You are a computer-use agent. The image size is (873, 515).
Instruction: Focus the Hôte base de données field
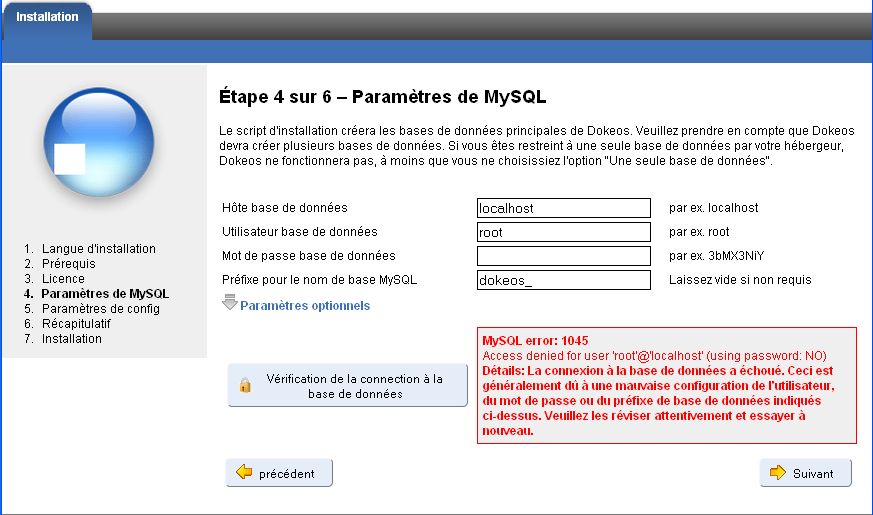[x=563, y=208]
